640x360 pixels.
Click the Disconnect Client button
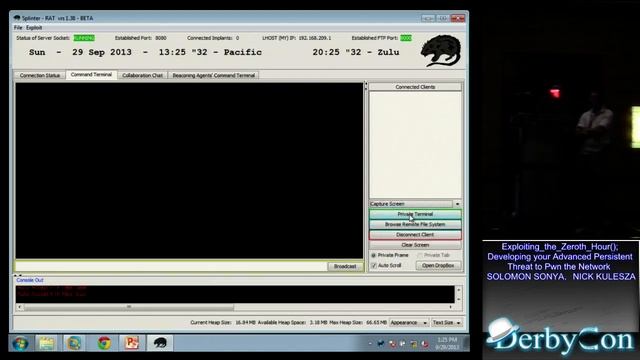(x=415, y=235)
